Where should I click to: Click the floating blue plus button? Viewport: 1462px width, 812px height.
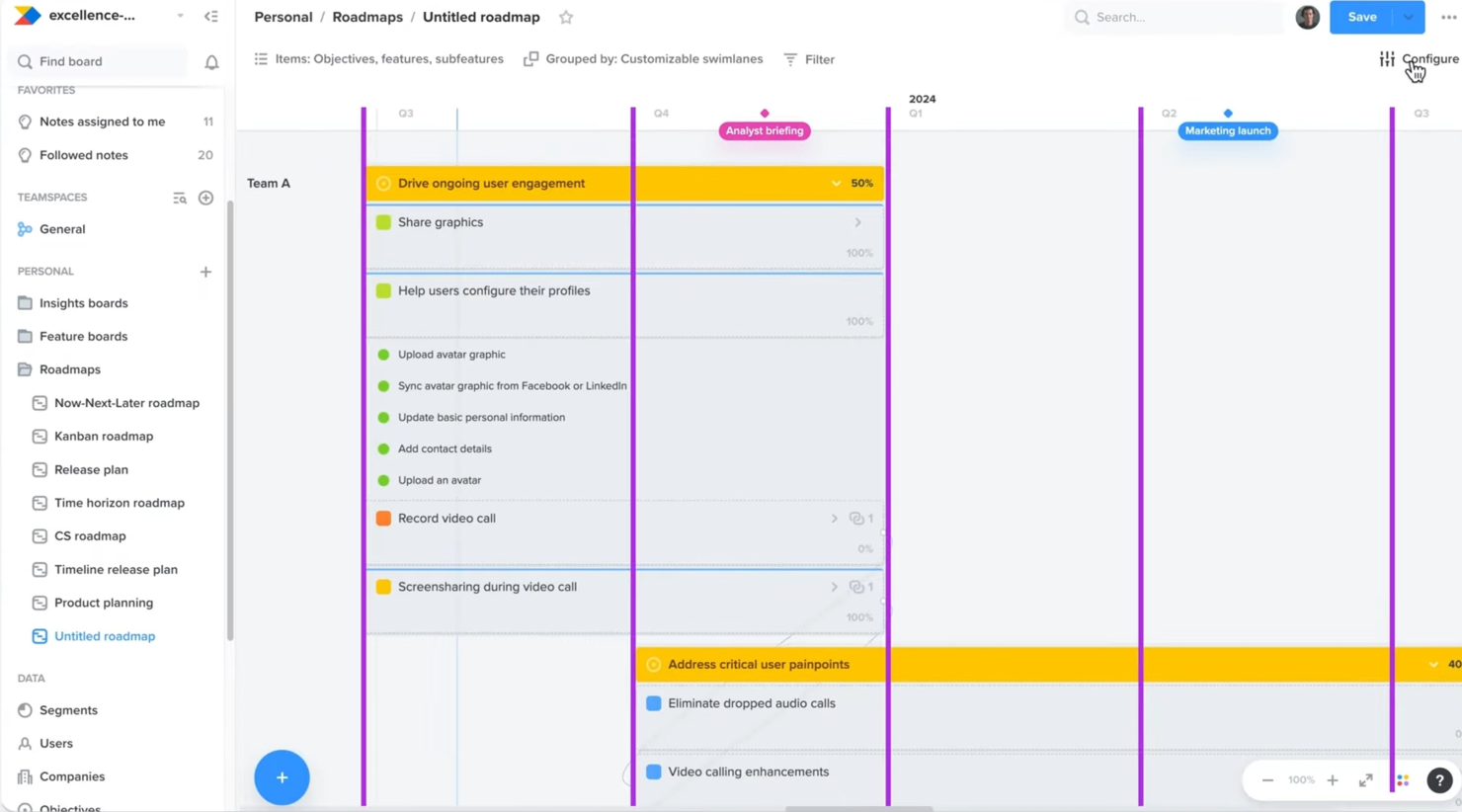pos(282,777)
